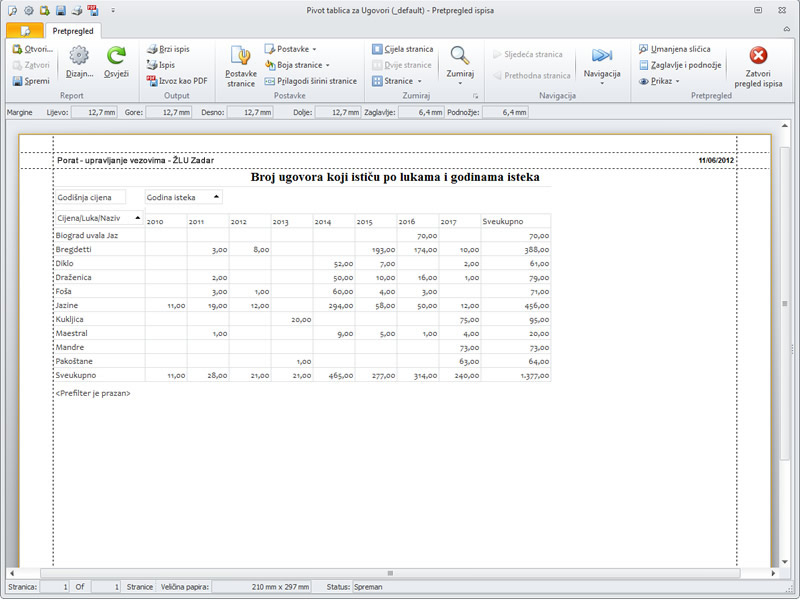
Task: Click the print preview icon in quick access toolbar
Action: click(12, 10)
